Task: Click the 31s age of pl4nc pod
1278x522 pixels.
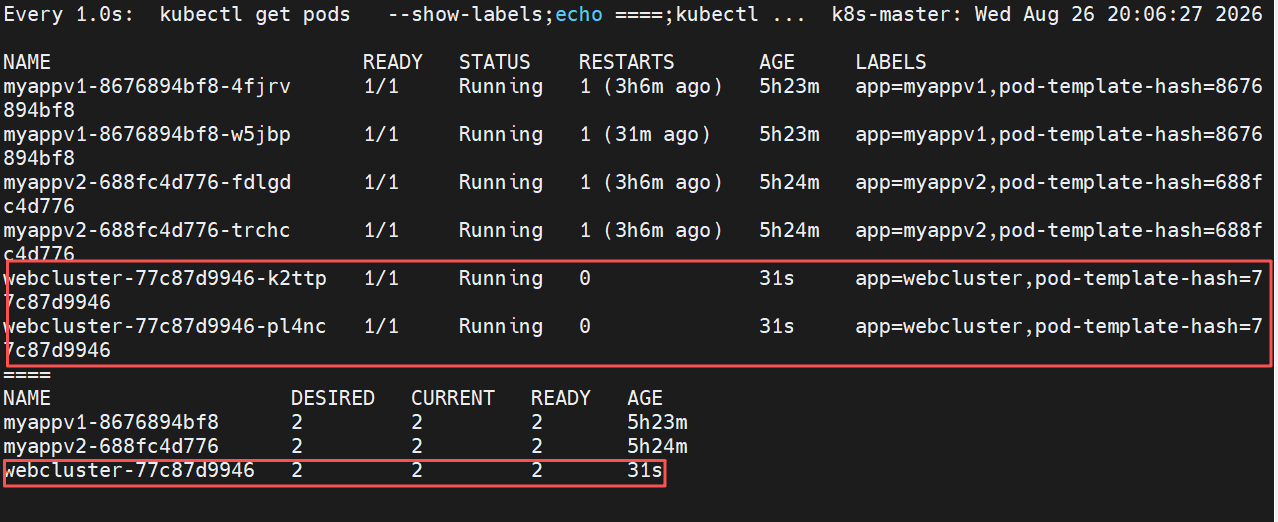Action: (777, 327)
